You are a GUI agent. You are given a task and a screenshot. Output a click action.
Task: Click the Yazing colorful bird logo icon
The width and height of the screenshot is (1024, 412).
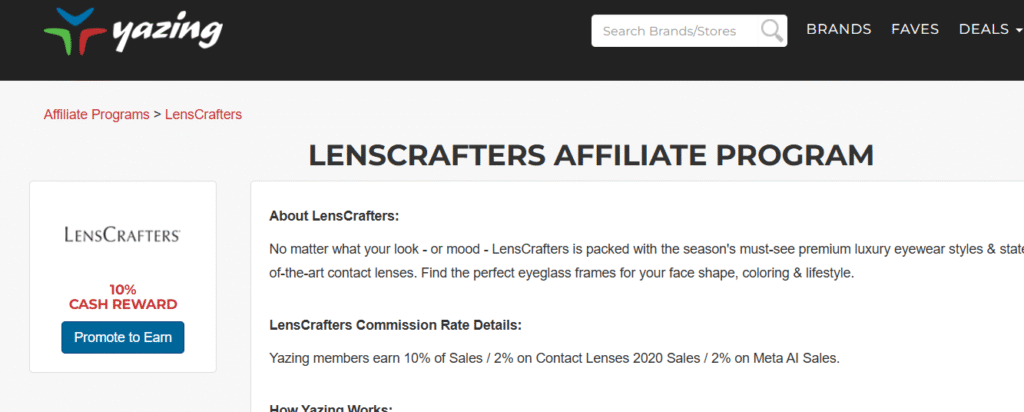[x=74, y=31]
